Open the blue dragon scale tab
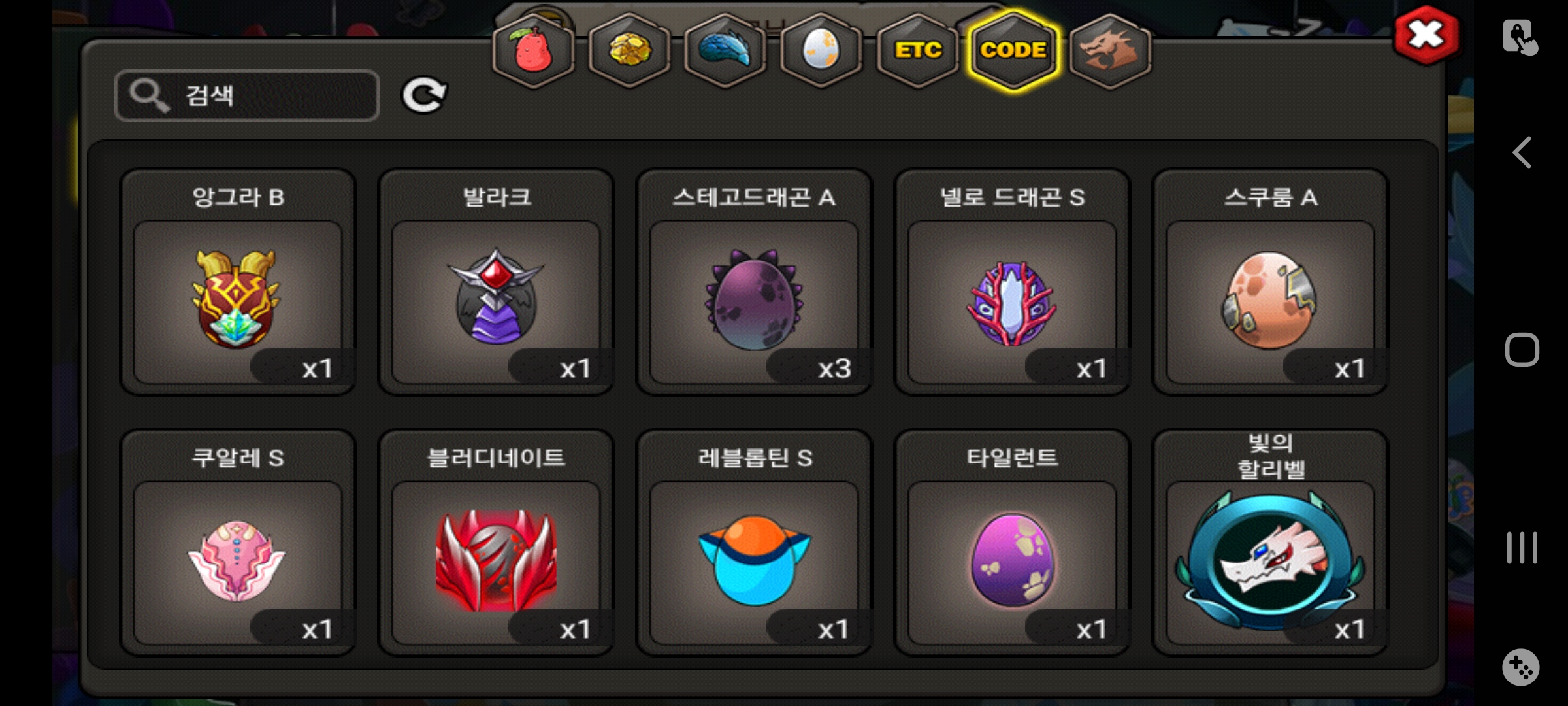 [725, 50]
